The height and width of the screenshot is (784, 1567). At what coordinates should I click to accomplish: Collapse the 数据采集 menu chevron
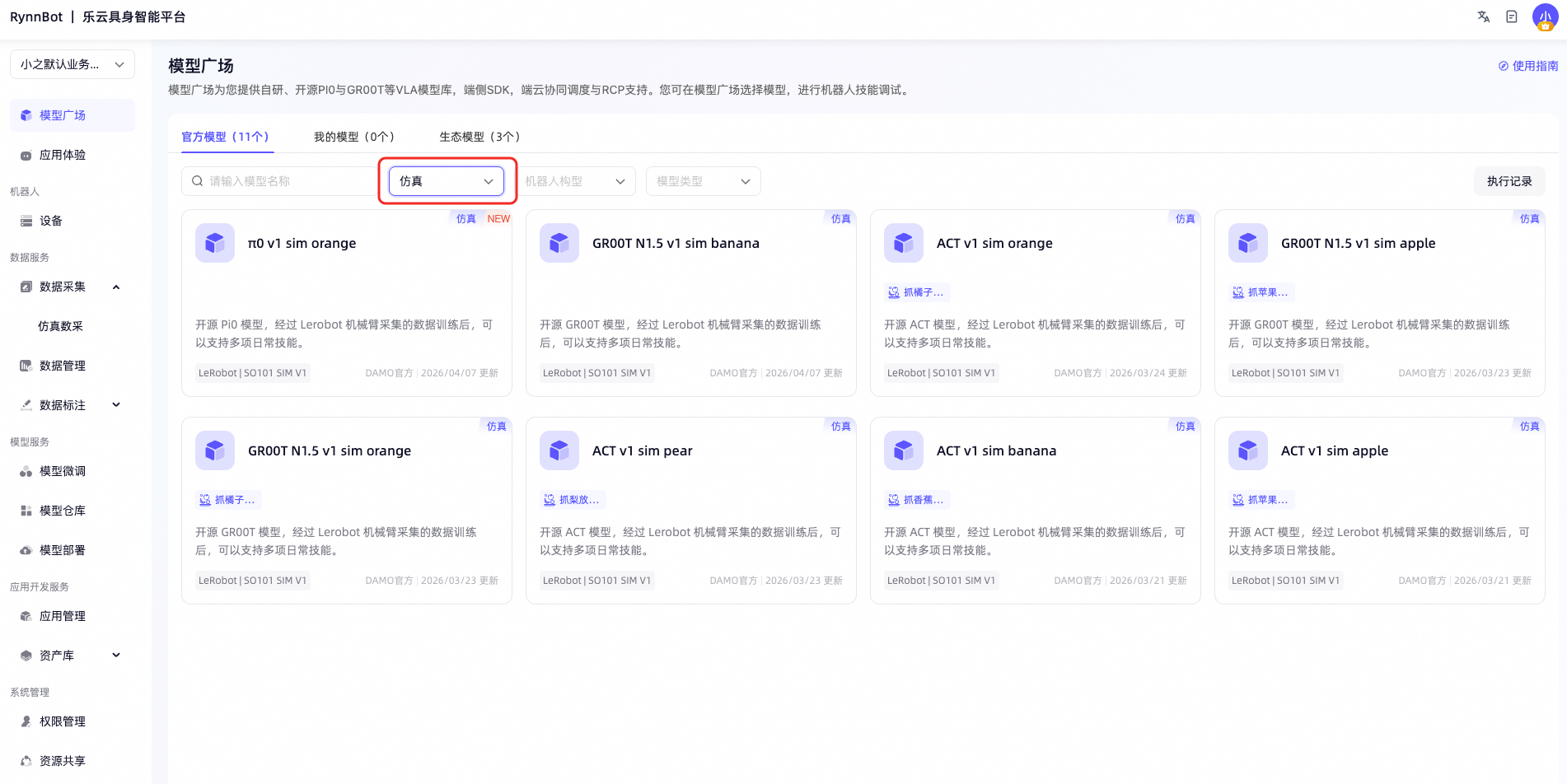tap(116, 287)
